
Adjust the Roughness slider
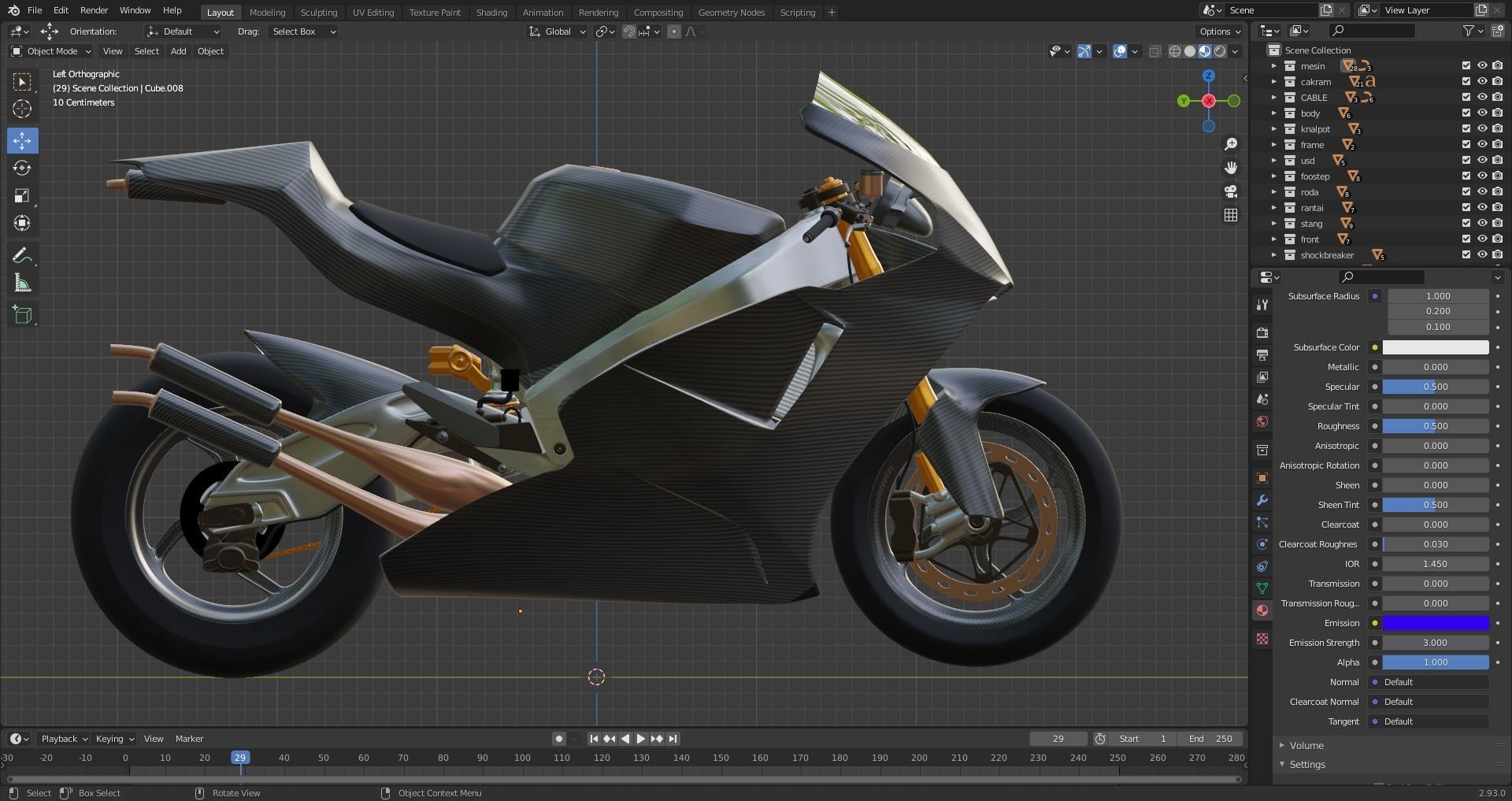(x=1436, y=426)
